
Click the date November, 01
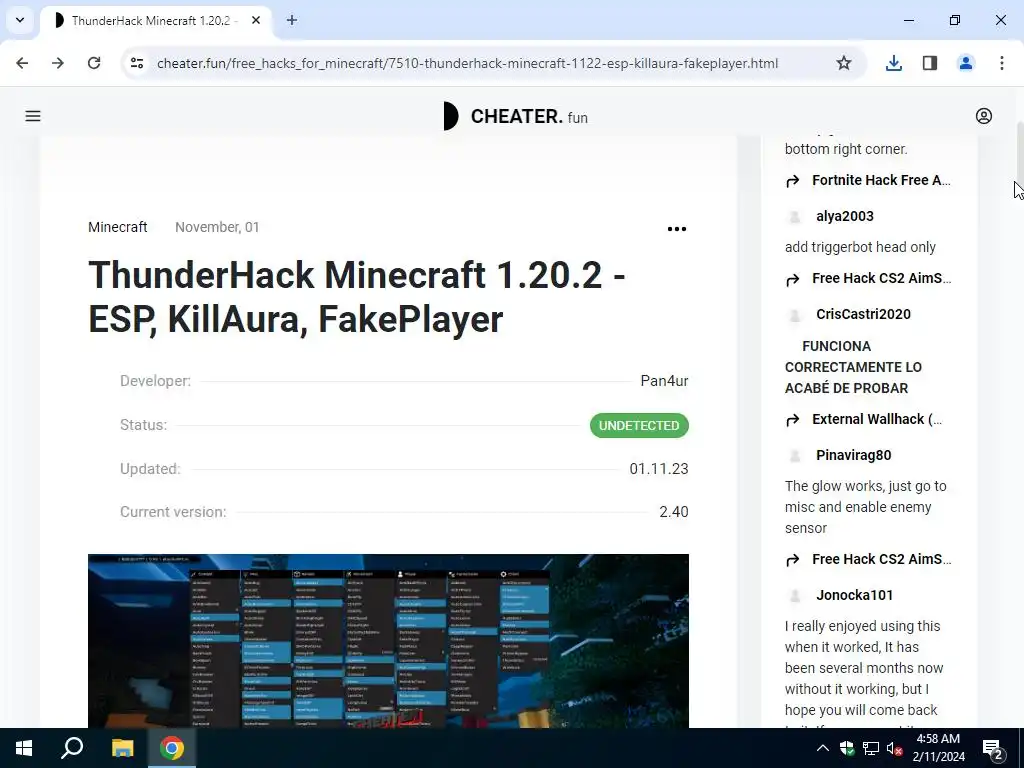point(217,227)
